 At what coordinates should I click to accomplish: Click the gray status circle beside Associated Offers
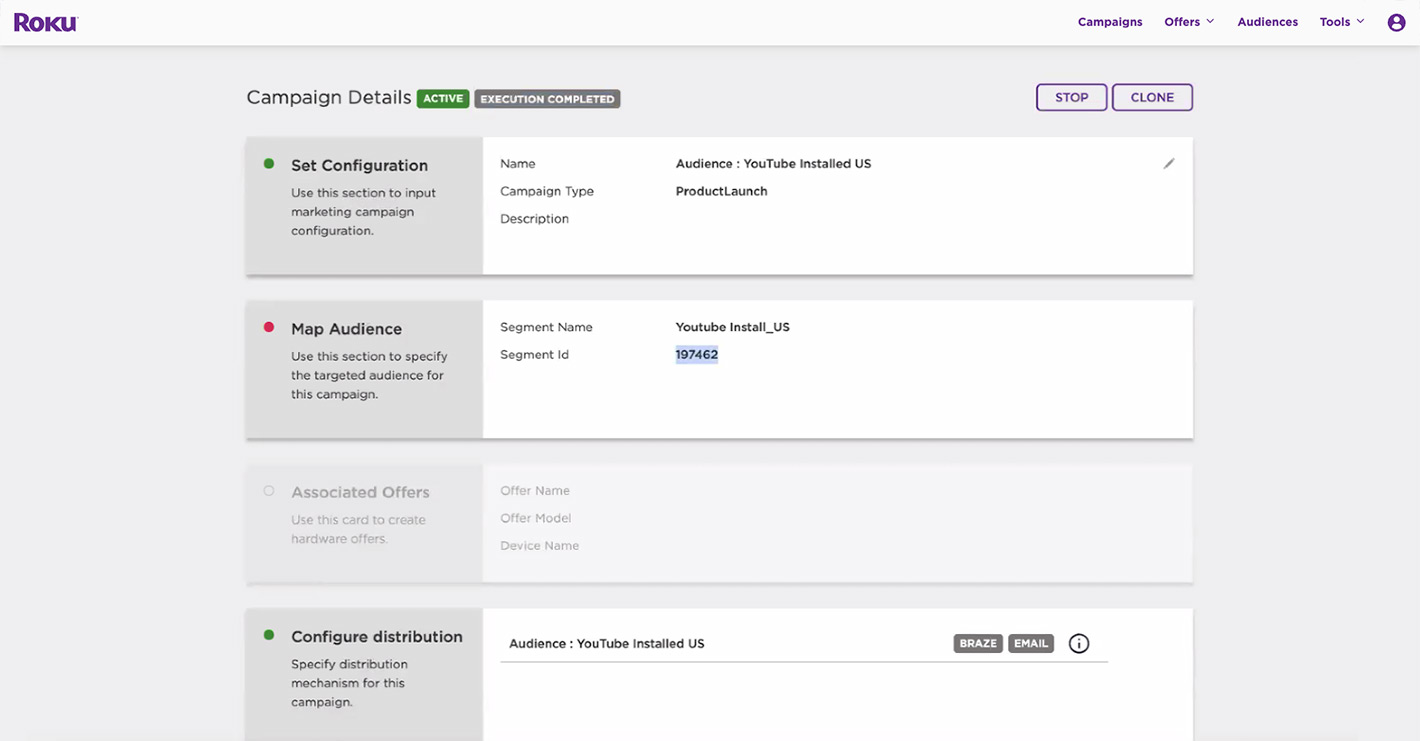(270, 491)
